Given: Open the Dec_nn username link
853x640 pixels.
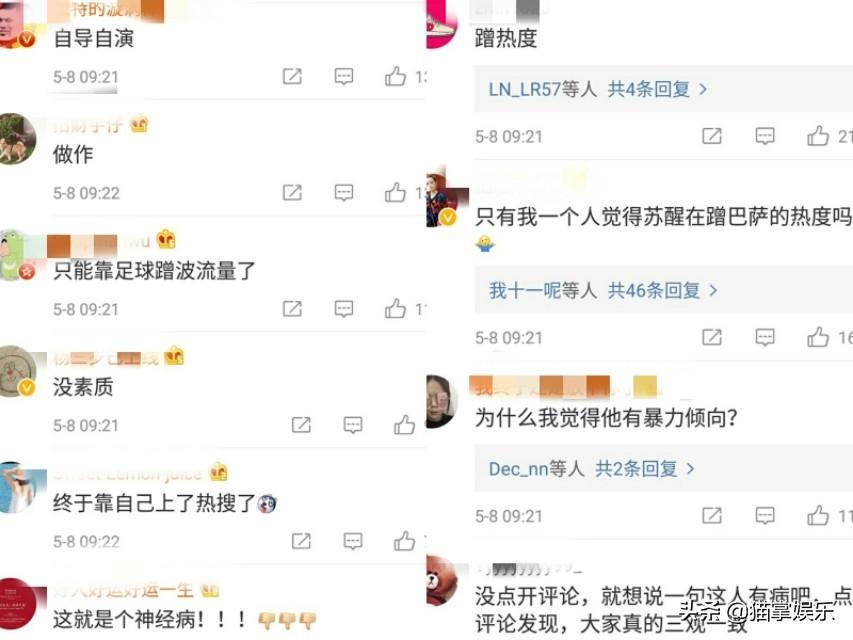Looking at the screenshot, I should click(518, 469).
